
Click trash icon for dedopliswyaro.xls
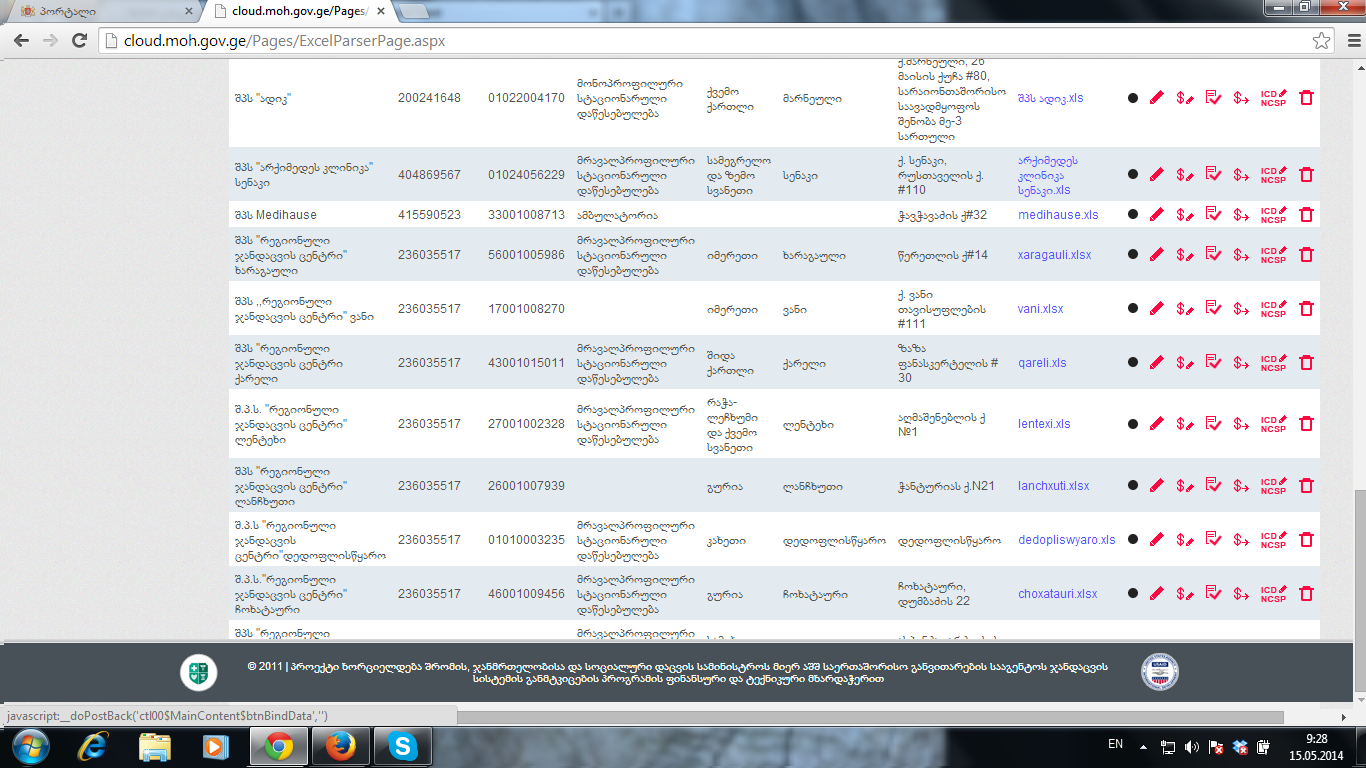point(1306,540)
